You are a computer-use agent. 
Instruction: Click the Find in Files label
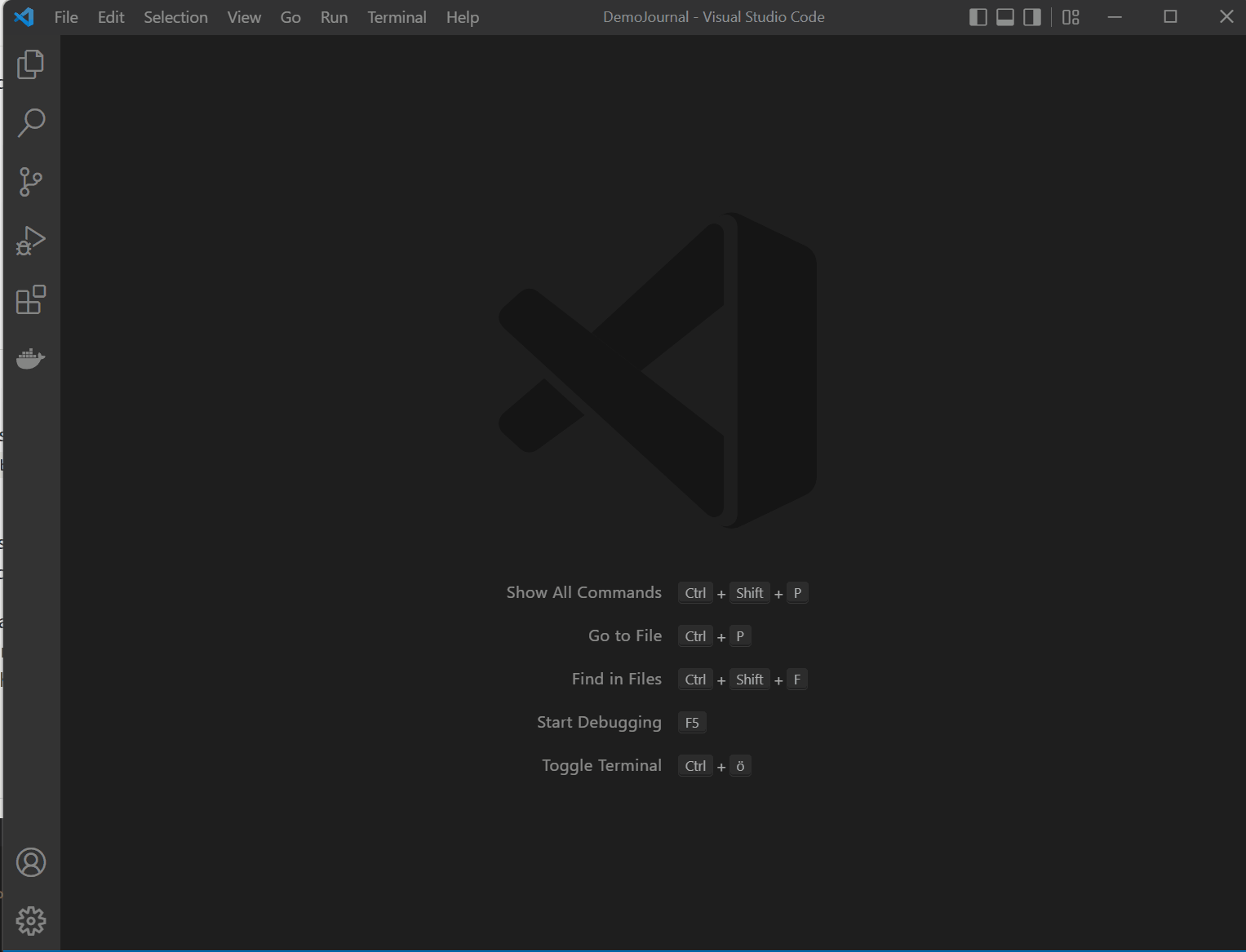[617, 679]
